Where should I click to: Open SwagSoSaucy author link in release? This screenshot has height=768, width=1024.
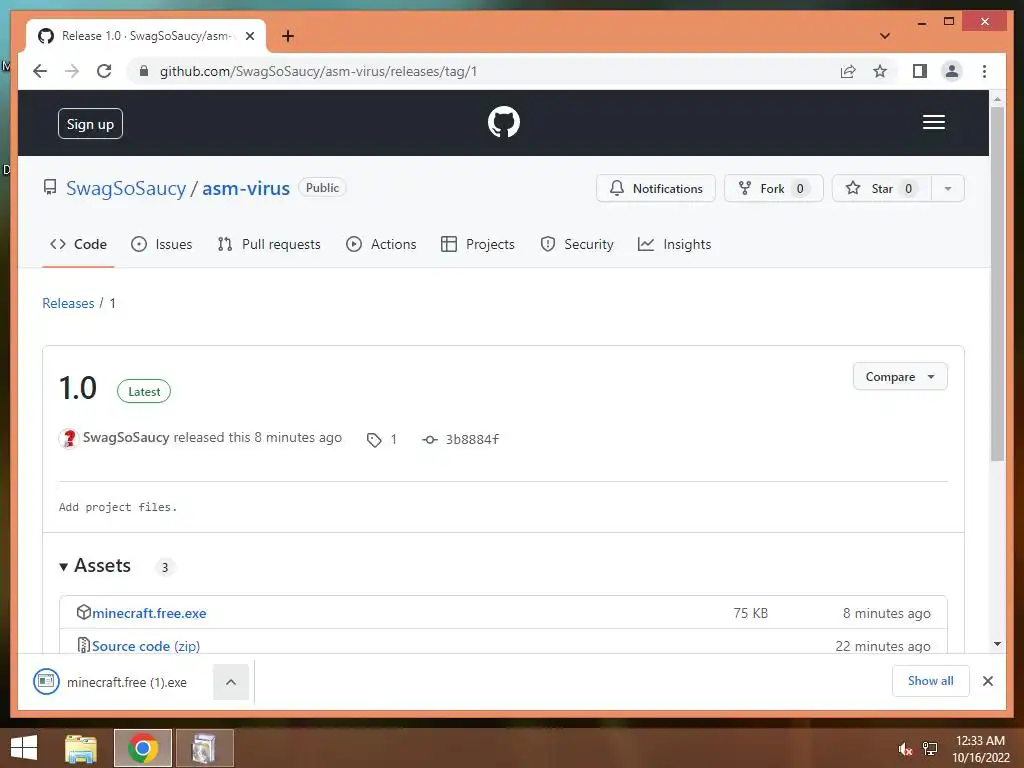point(126,438)
